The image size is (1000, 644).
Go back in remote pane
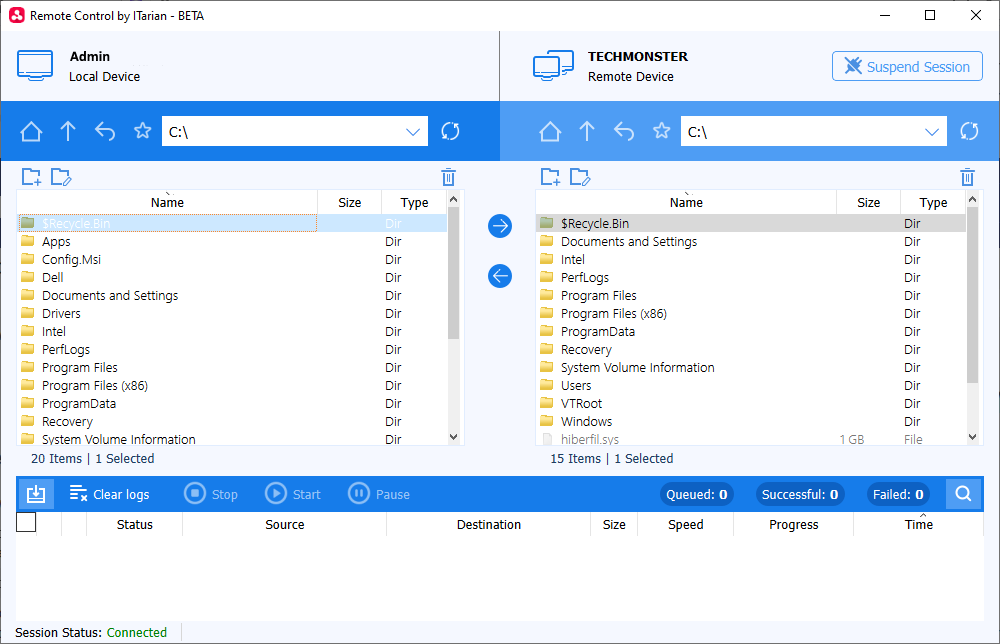[x=624, y=132]
